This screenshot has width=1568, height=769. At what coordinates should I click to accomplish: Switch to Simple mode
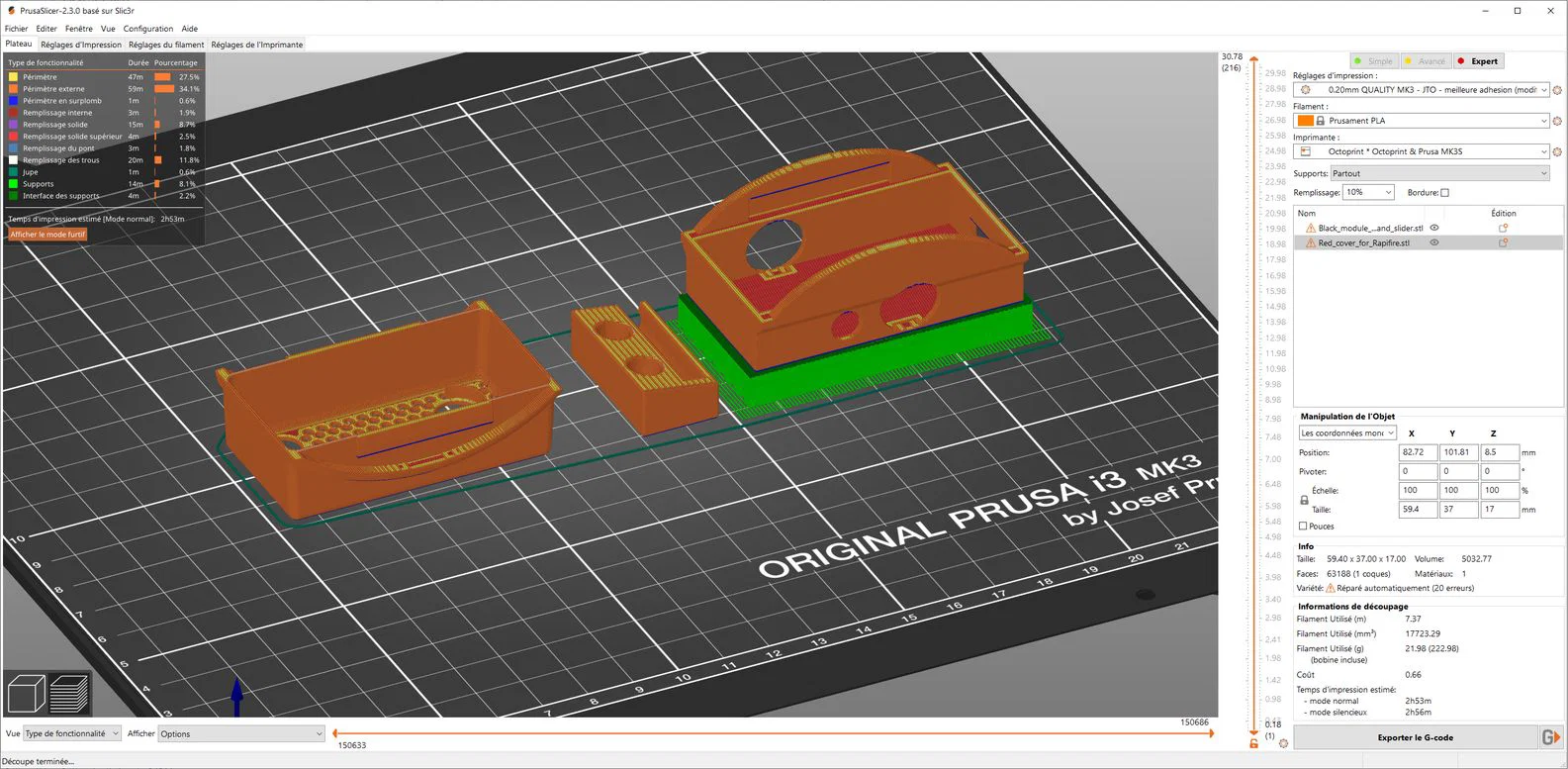1374,61
